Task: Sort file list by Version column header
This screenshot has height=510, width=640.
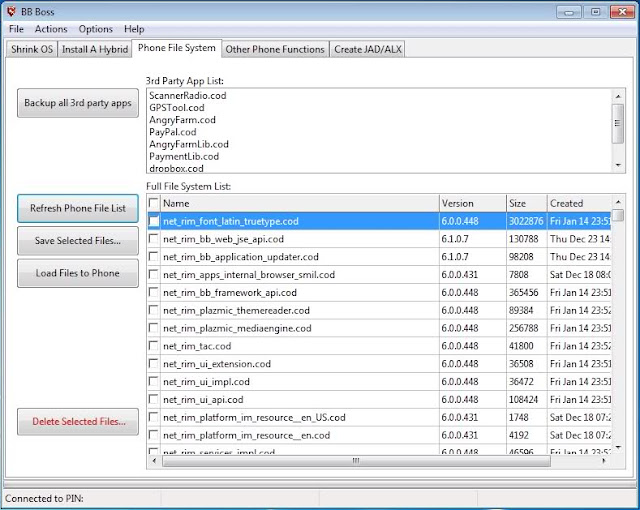Action: coord(473,203)
